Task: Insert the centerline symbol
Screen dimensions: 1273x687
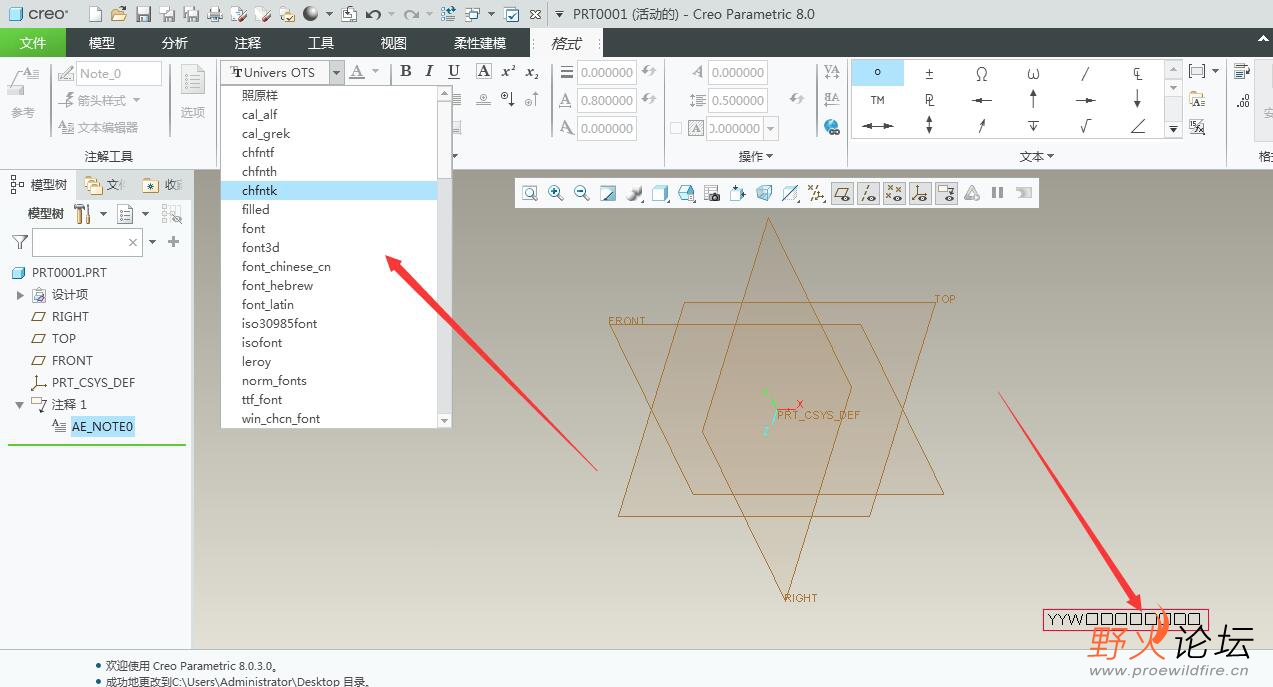Action: pos(1137,73)
